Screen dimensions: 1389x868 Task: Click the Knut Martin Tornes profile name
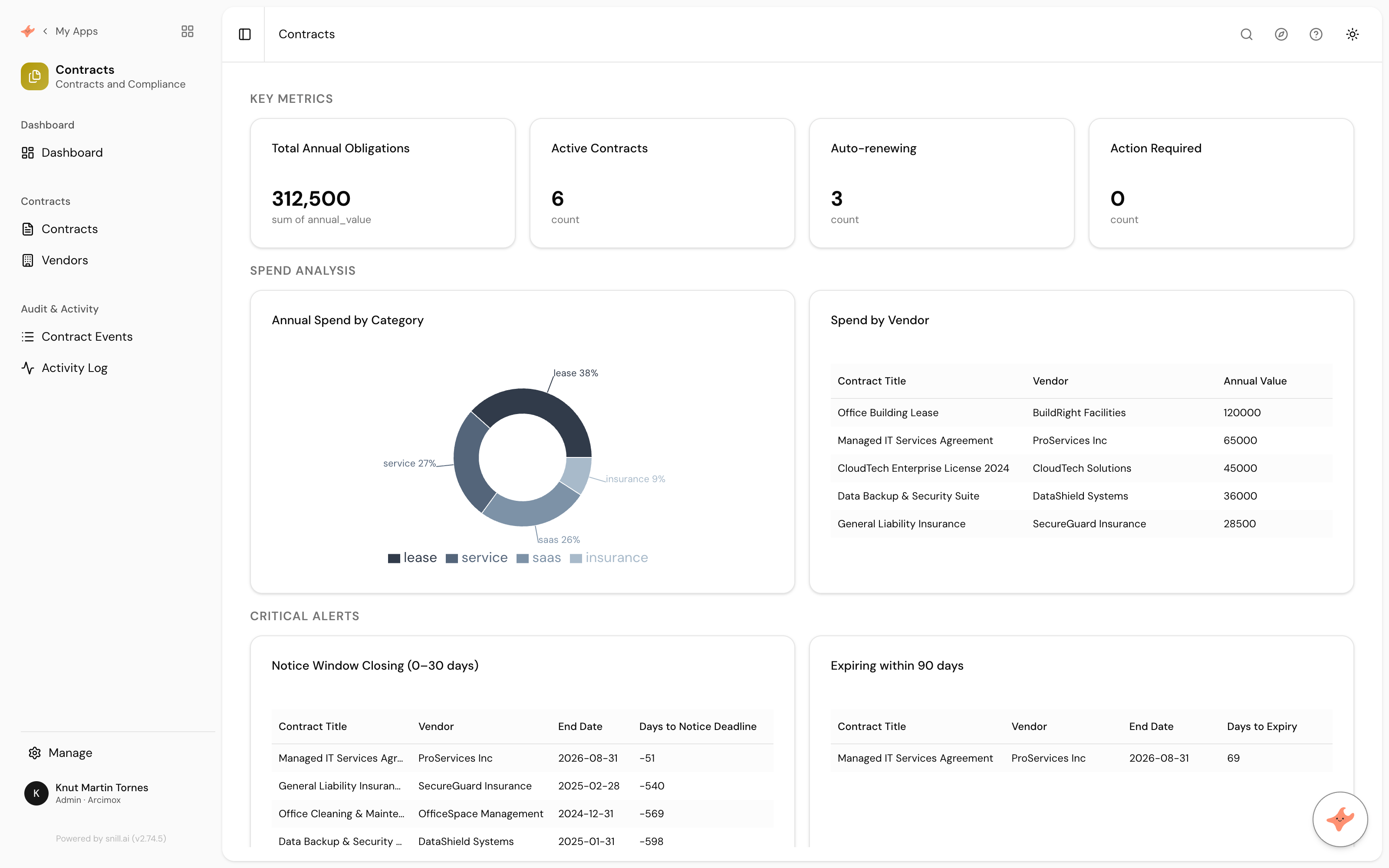[x=102, y=788]
